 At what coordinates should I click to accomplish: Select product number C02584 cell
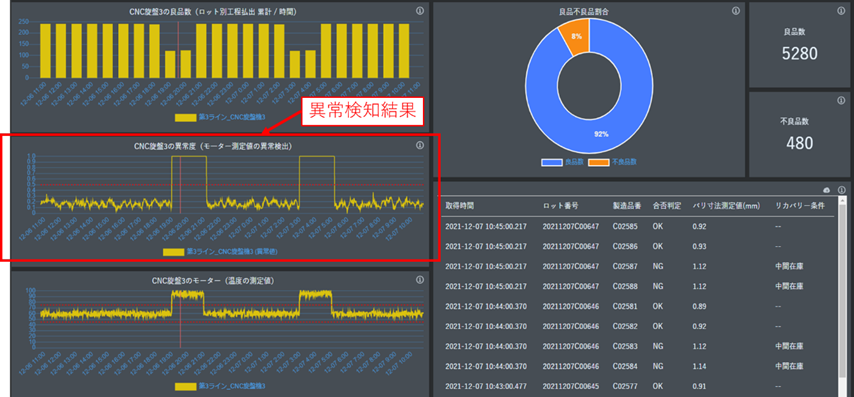click(624, 366)
